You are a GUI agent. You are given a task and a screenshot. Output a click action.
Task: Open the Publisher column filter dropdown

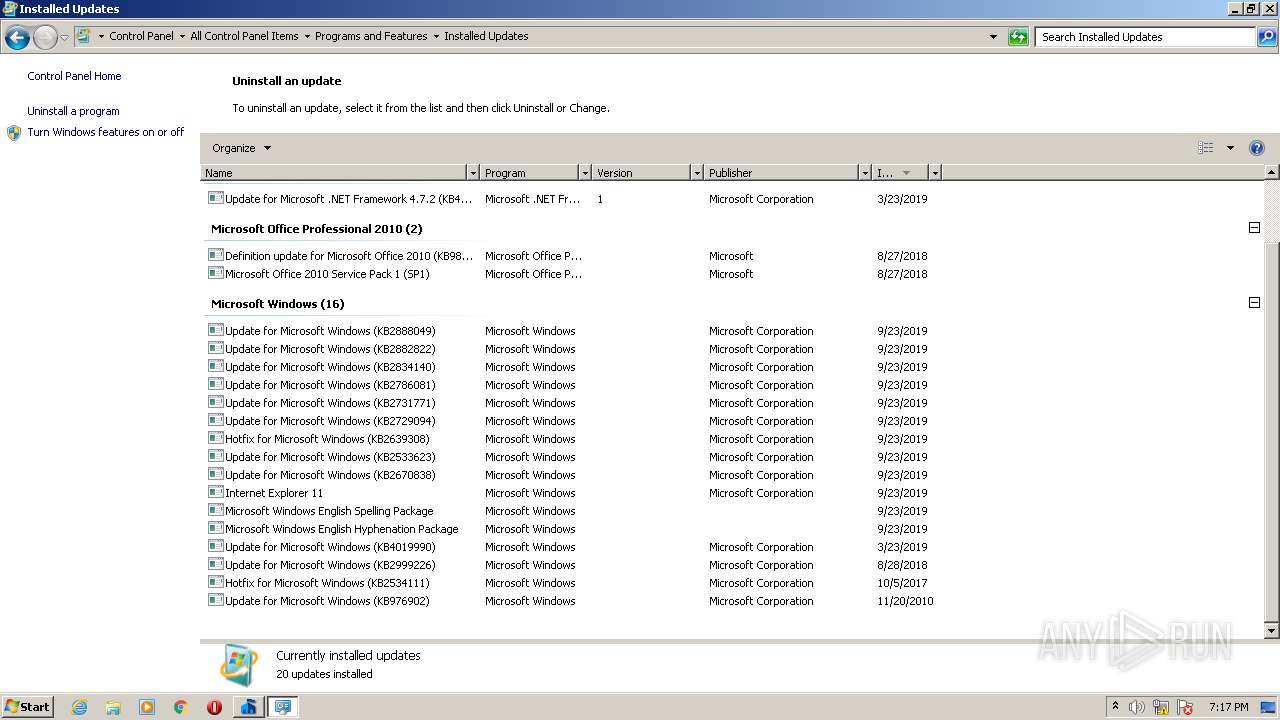(865, 173)
